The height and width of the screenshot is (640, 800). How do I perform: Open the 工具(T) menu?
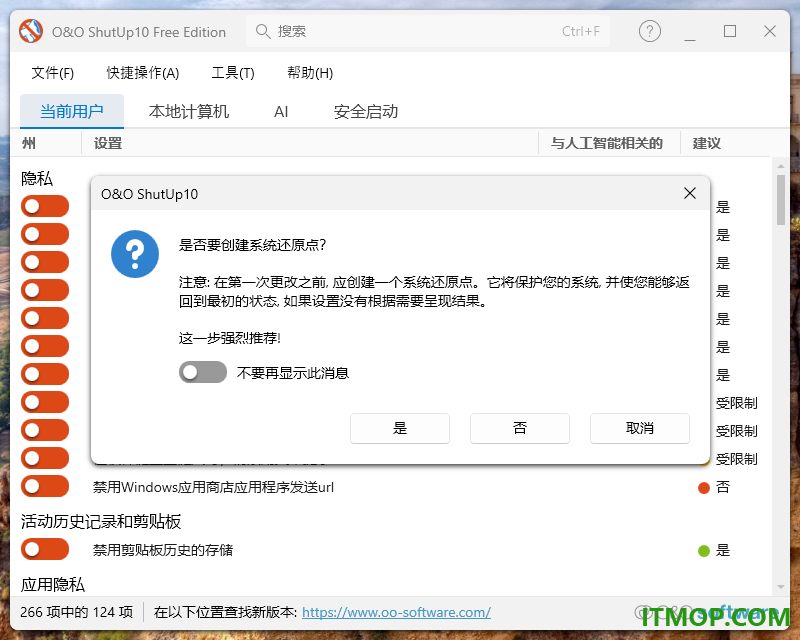pyautogui.click(x=233, y=73)
